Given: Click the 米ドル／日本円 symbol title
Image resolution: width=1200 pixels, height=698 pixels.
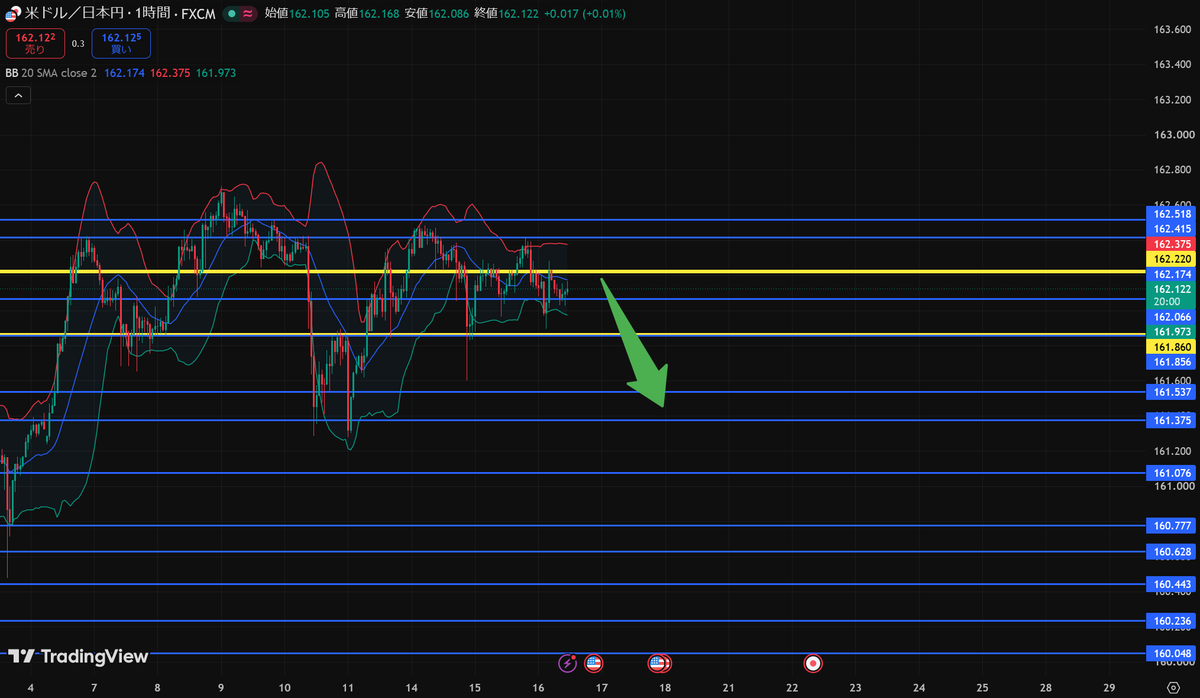Looking at the screenshot, I should 75,14.
